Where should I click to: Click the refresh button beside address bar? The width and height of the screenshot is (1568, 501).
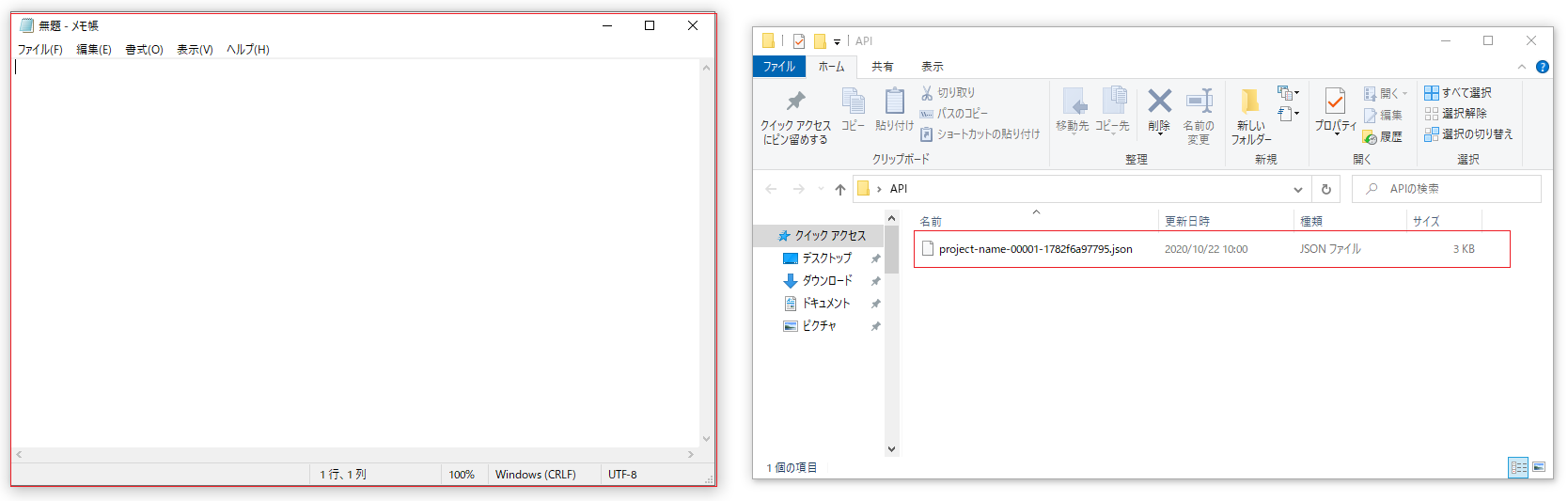(1326, 189)
